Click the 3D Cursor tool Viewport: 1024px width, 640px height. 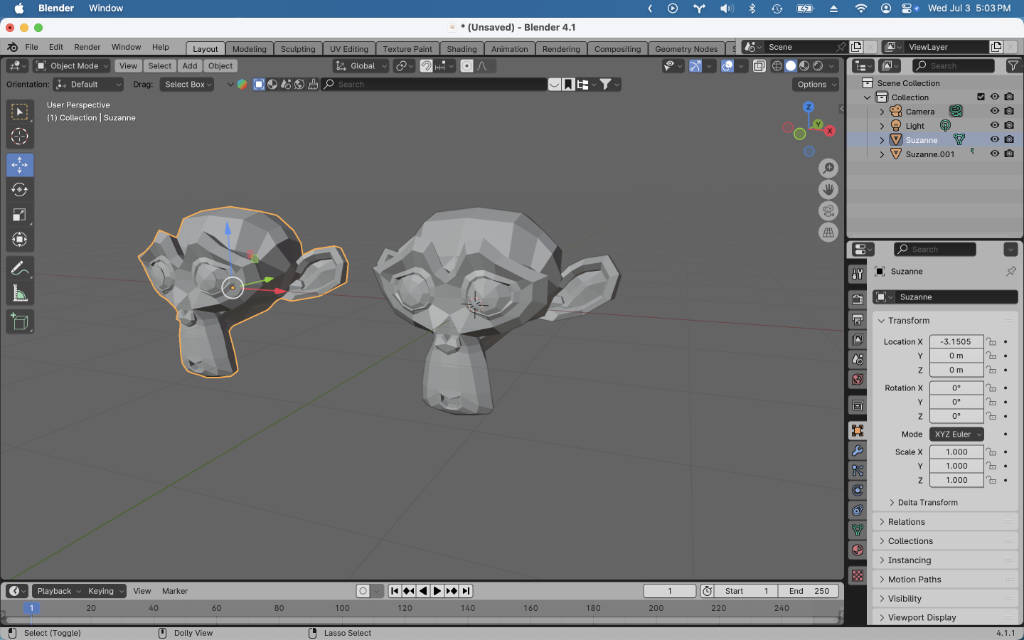20,136
